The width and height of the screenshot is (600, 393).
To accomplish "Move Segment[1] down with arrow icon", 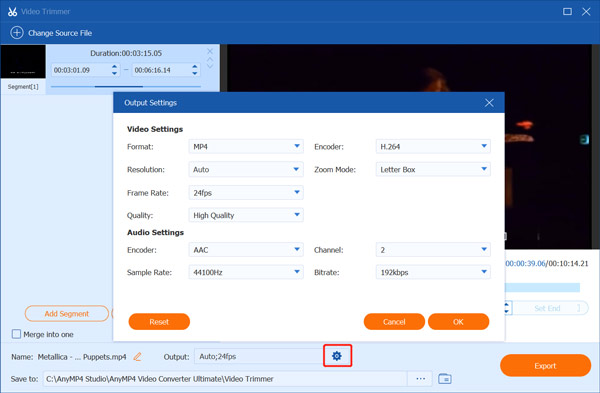I will coord(210,66).
